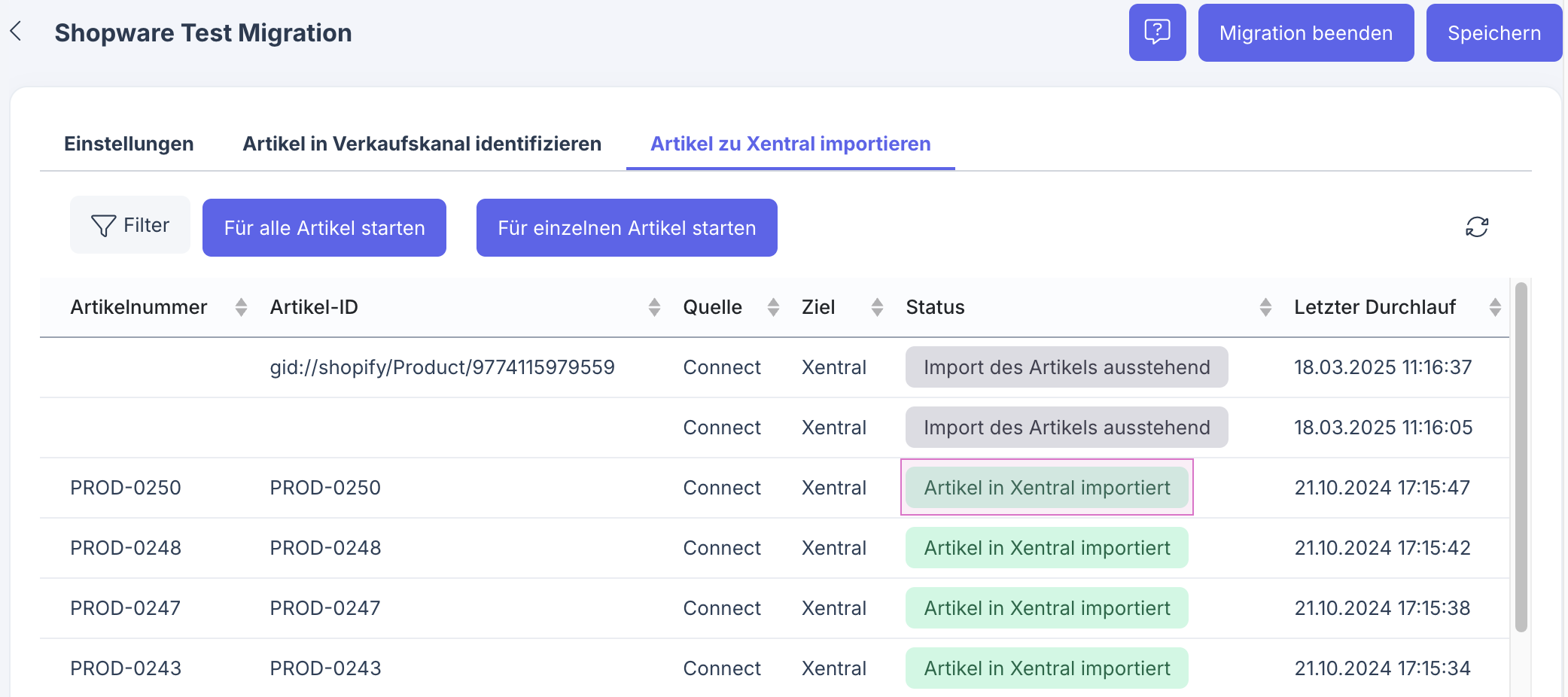Click the Migration beenden button
Viewport: 1568px width, 697px height.
pos(1306,32)
